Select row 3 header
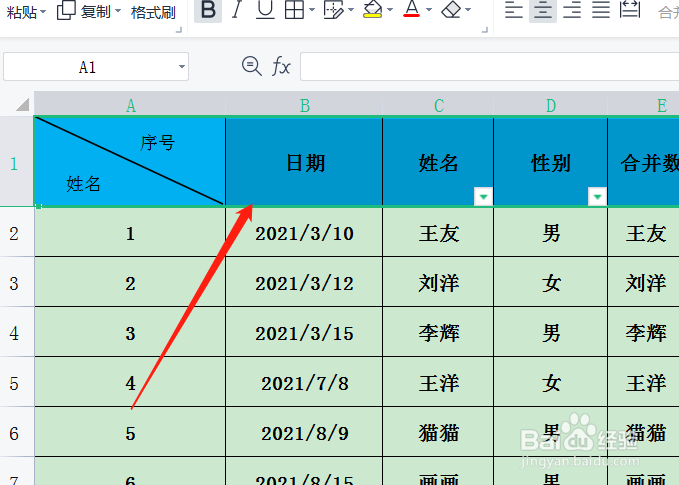Viewport: 679px width, 485px height. (x=16, y=282)
